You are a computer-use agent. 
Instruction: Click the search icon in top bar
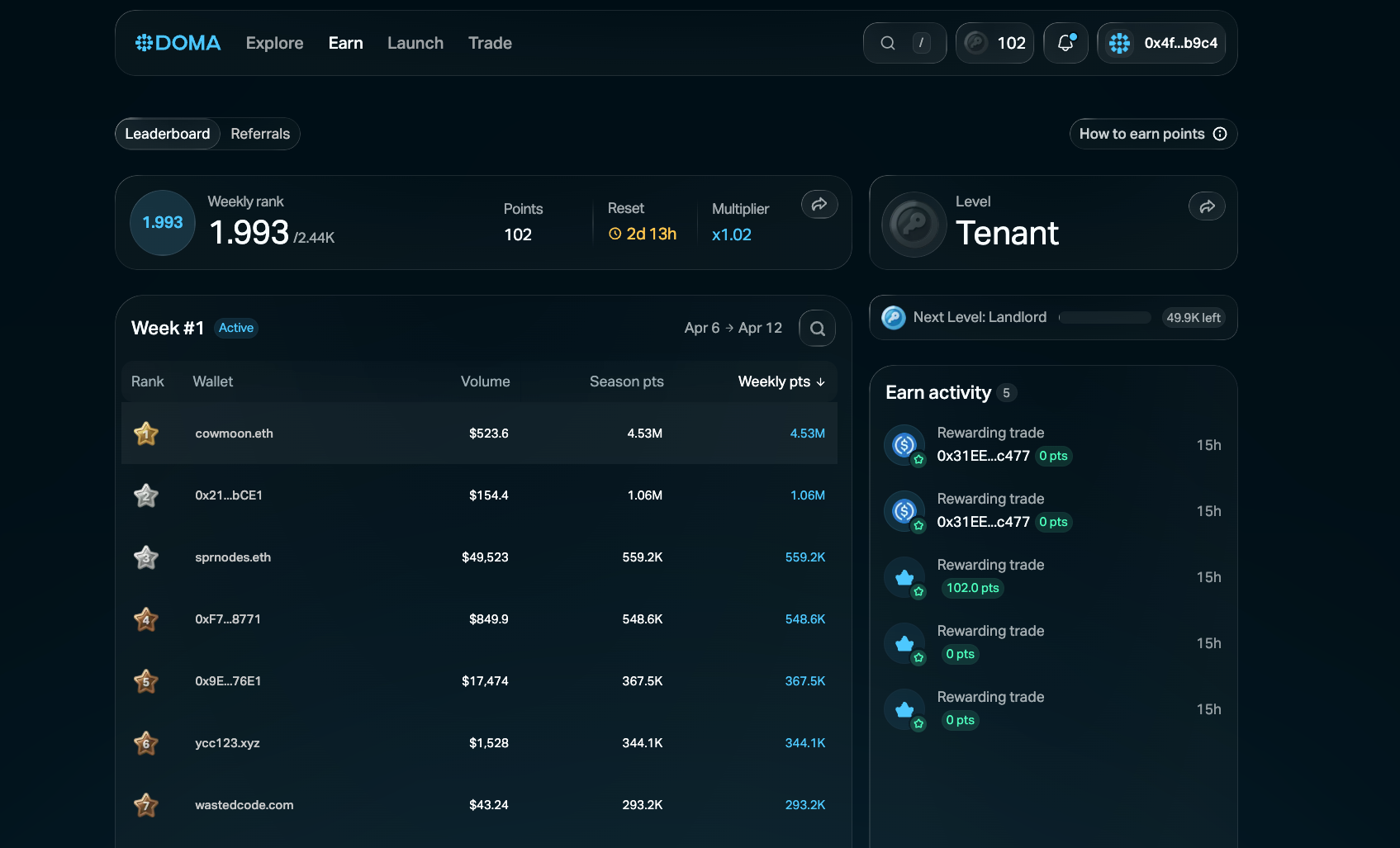click(x=888, y=43)
